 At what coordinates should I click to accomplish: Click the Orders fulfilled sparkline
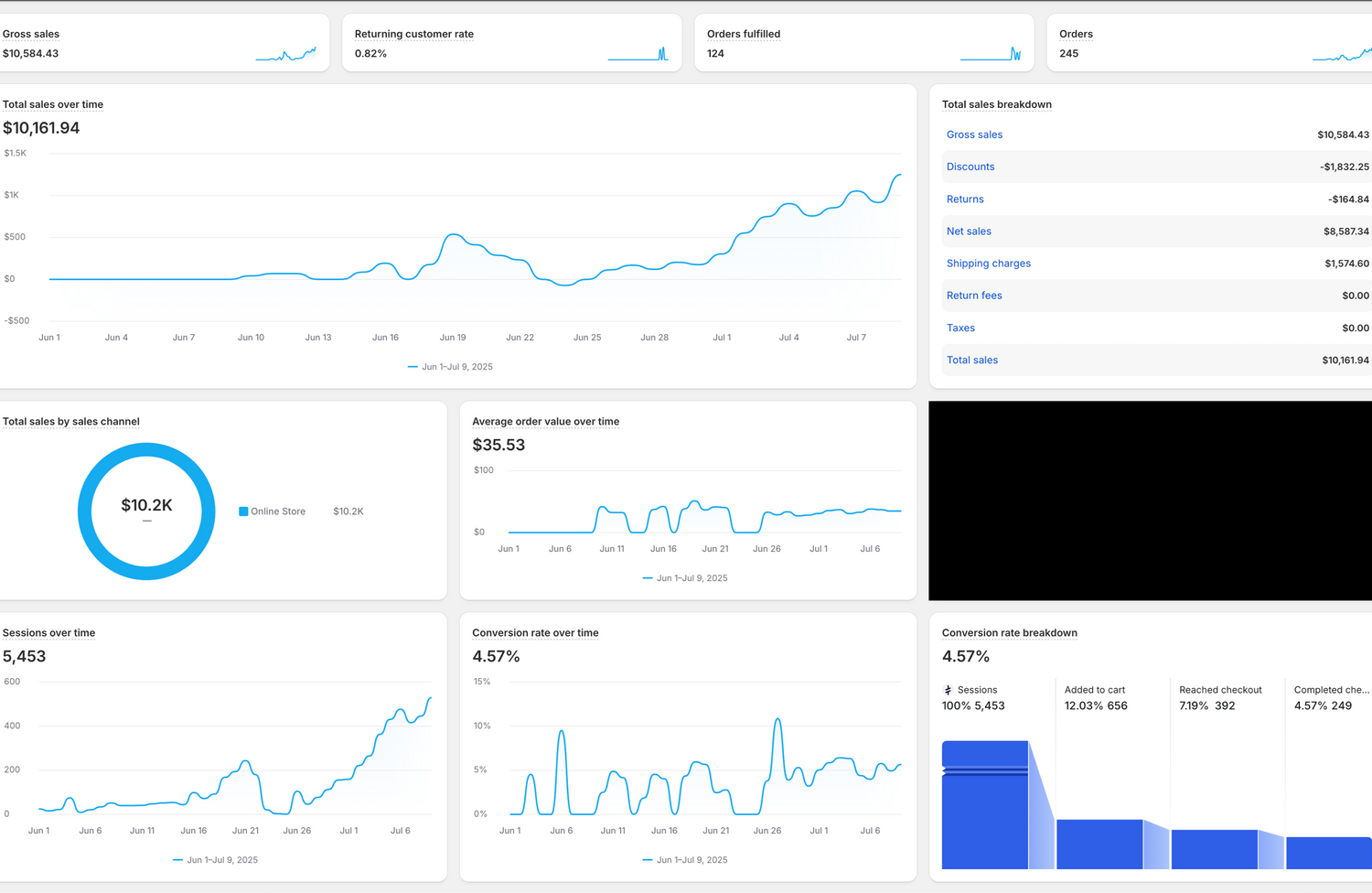991,54
